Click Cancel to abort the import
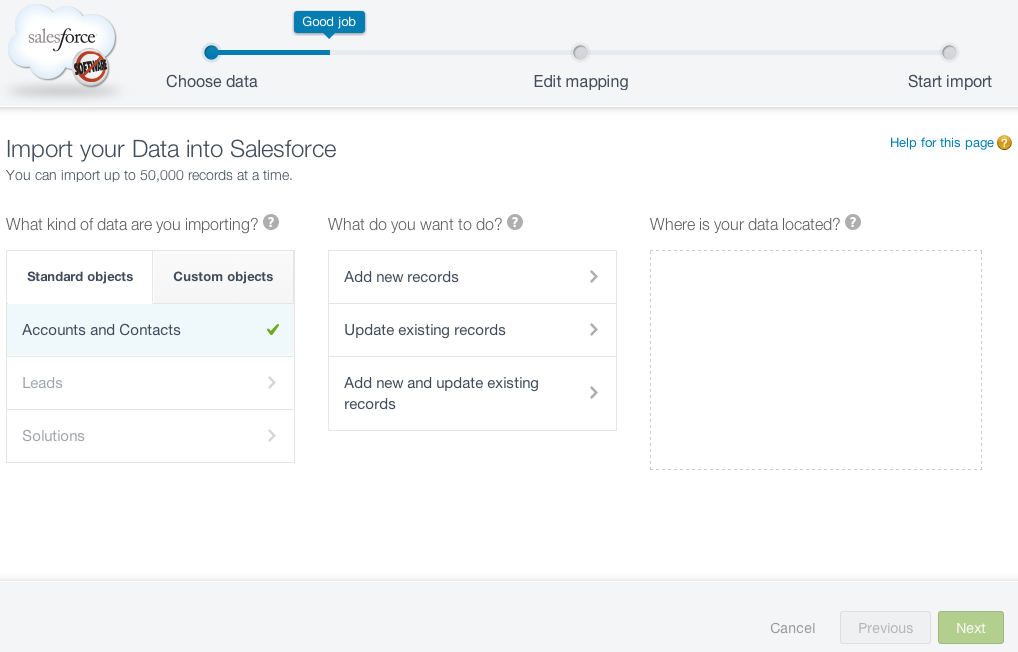Screen dimensions: 1018x652 [x=793, y=628]
